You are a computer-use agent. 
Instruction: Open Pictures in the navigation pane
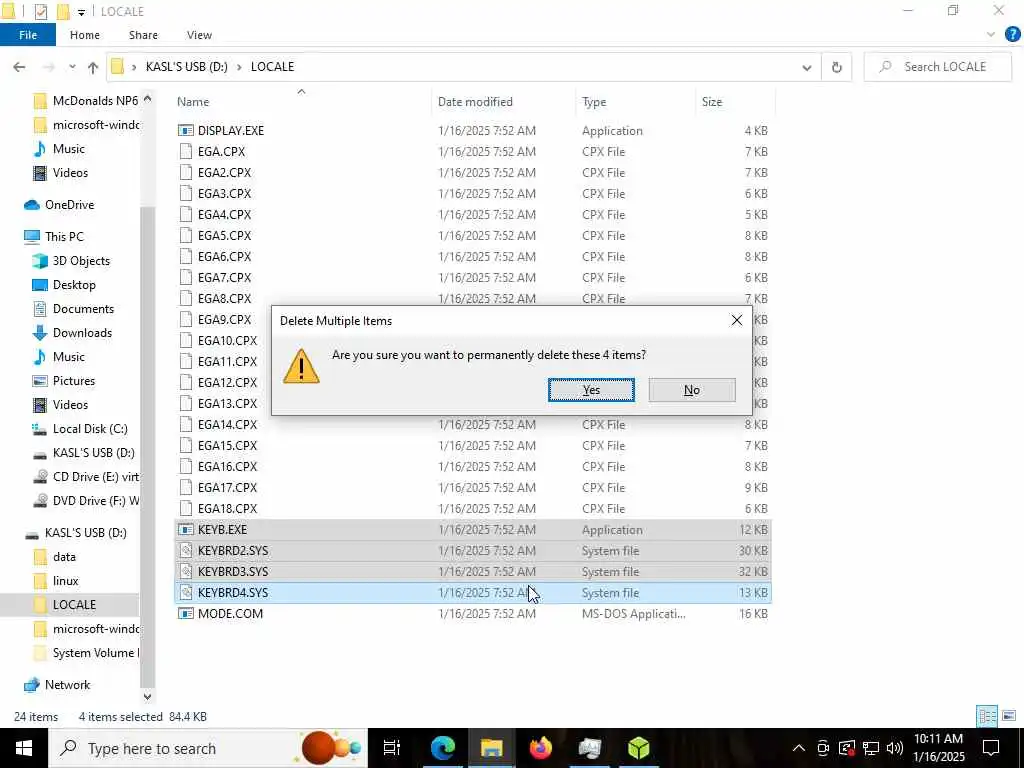coord(74,381)
